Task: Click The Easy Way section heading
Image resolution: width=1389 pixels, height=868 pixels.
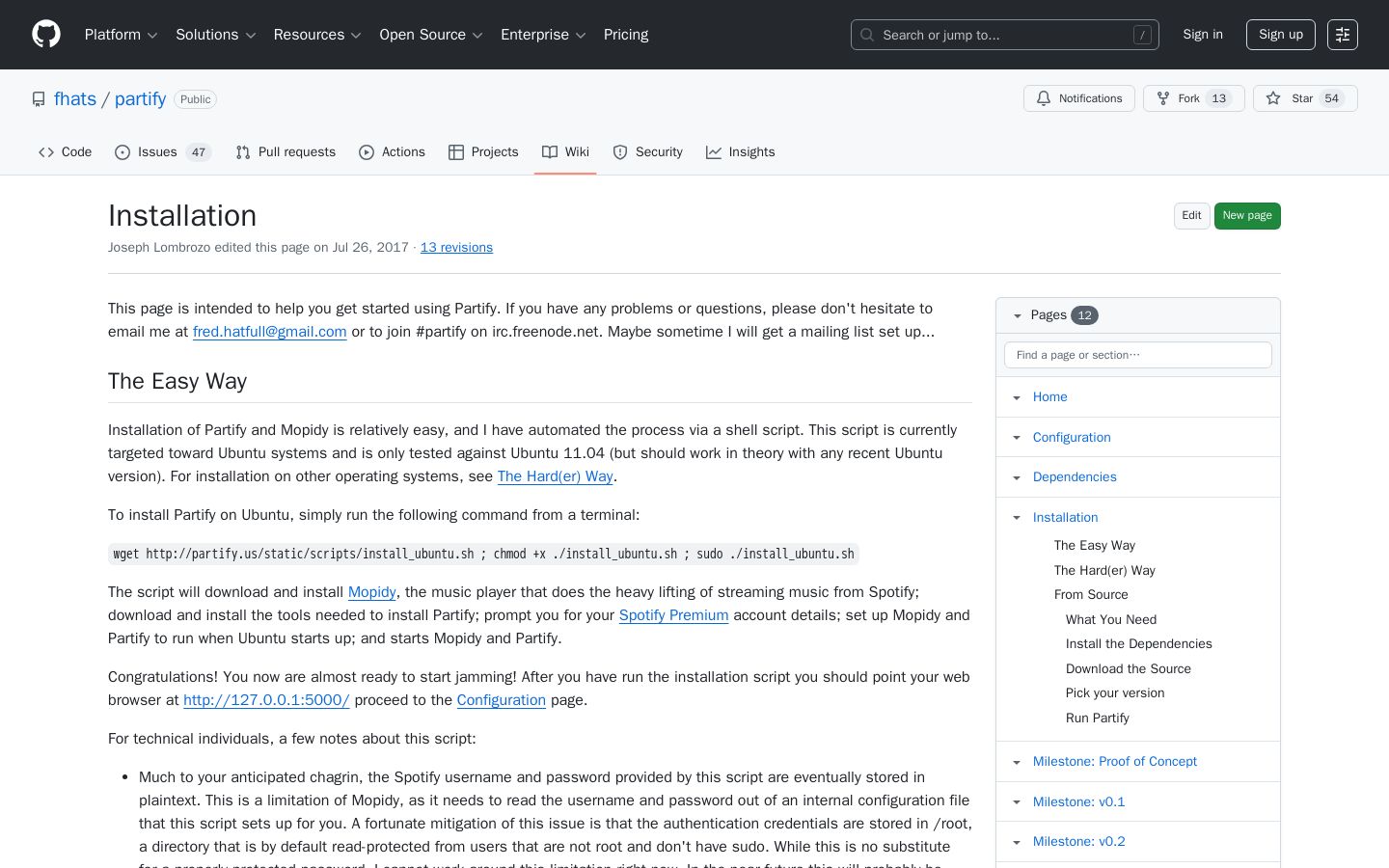Action: pos(177,382)
